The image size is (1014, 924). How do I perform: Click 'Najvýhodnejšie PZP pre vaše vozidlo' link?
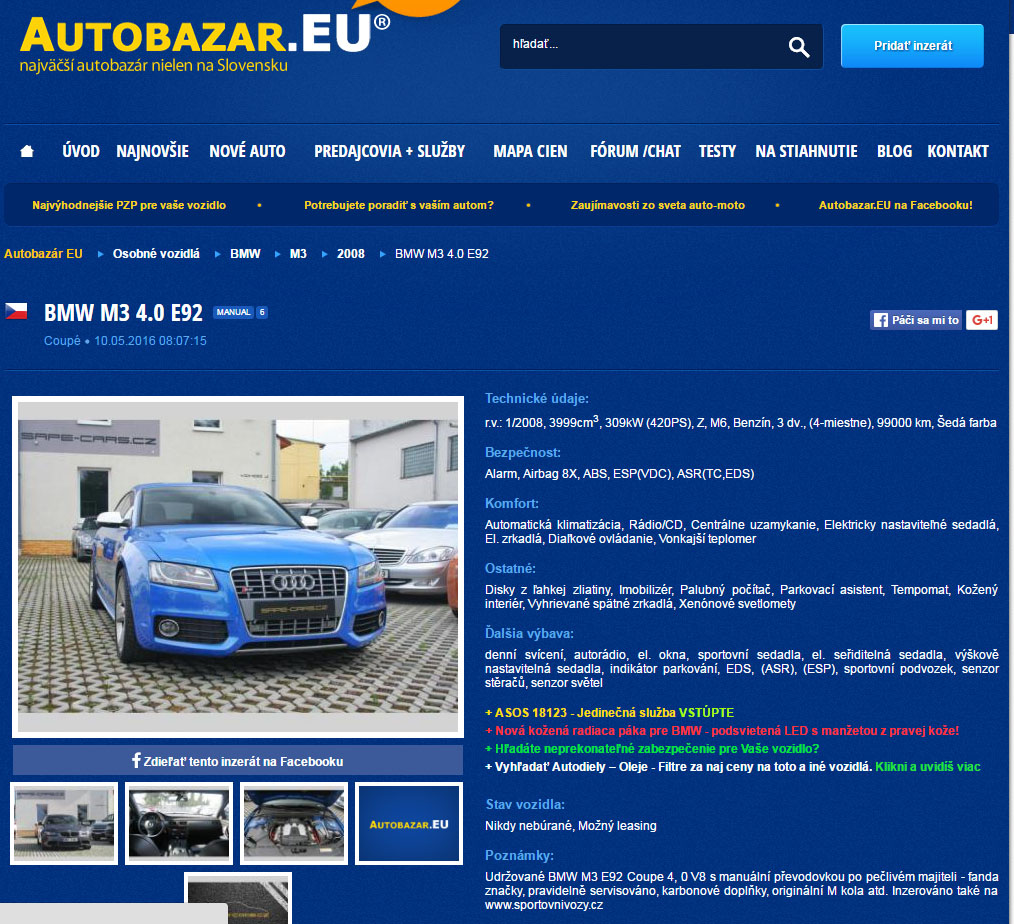(129, 205)
